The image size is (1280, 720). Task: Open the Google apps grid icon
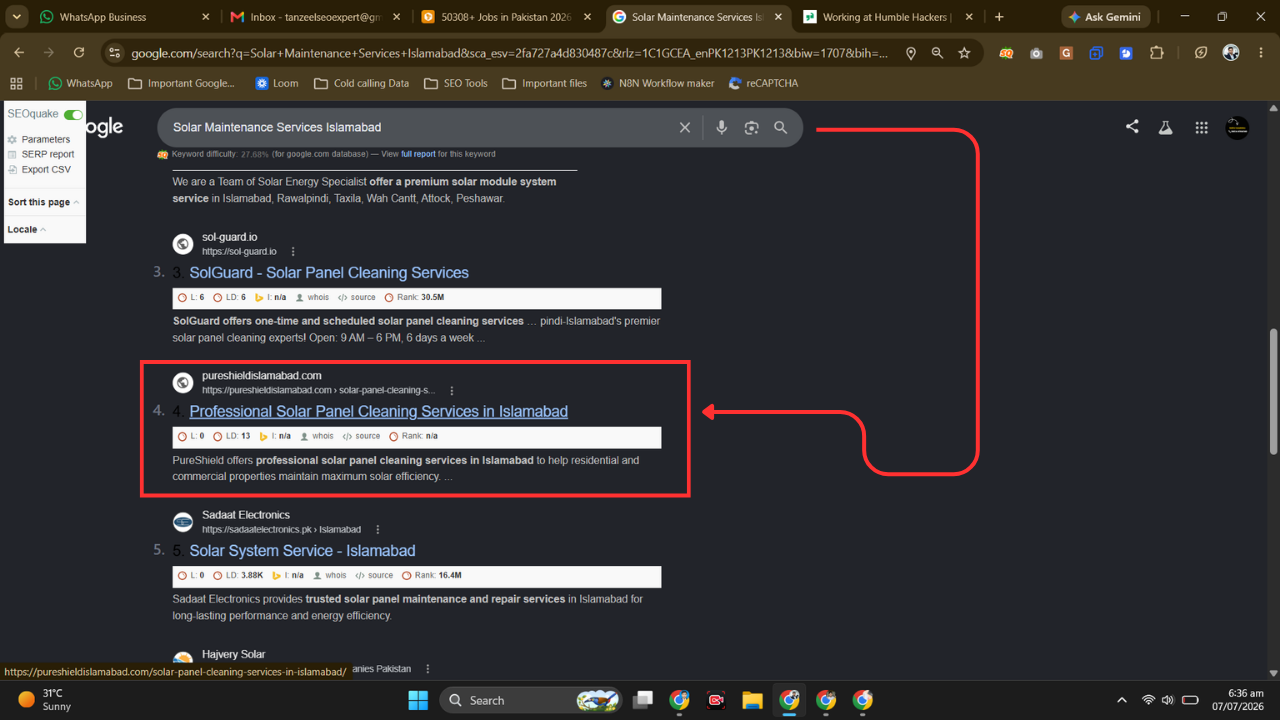point(1202,127)
